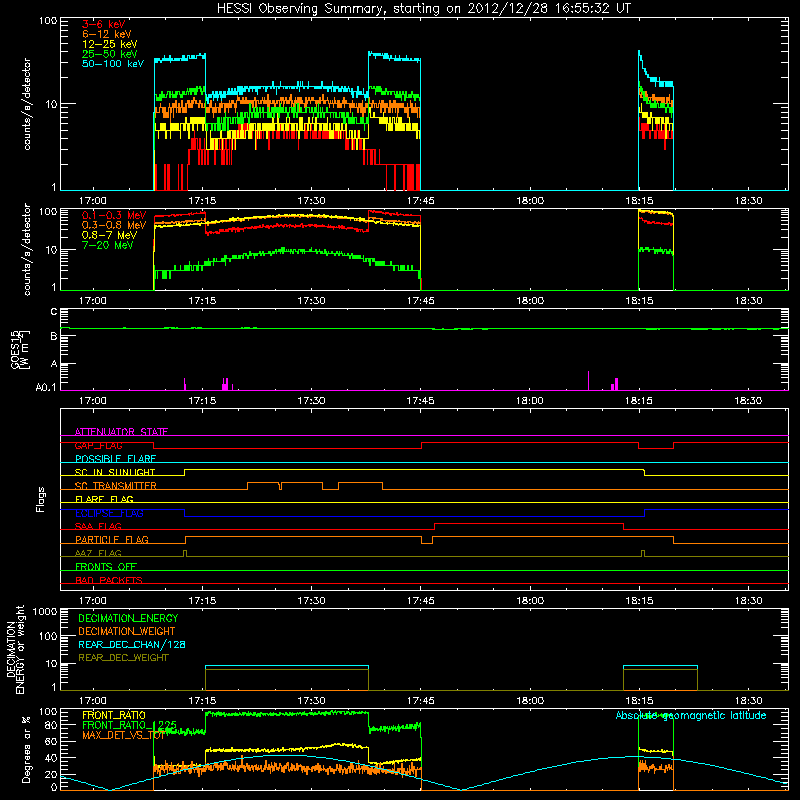
Task: Click the Absolute geomagnetic latitude label
Action: click(x=691, y=715)
